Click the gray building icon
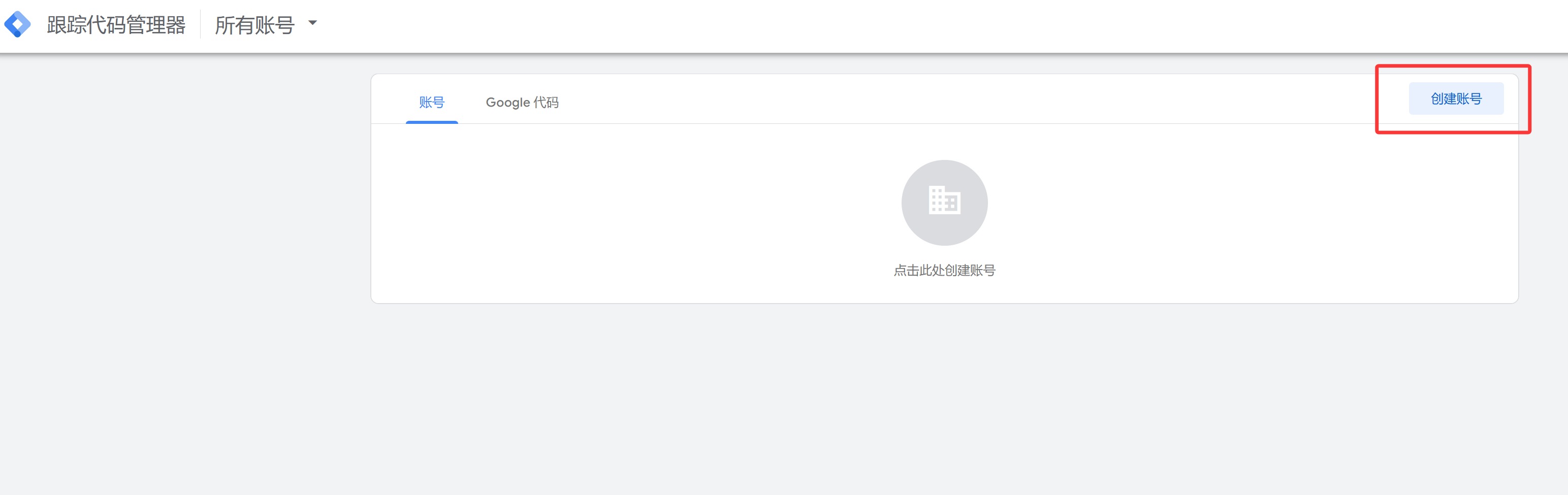This screenshot has height=495, width=1568. (x=944, y=201)
